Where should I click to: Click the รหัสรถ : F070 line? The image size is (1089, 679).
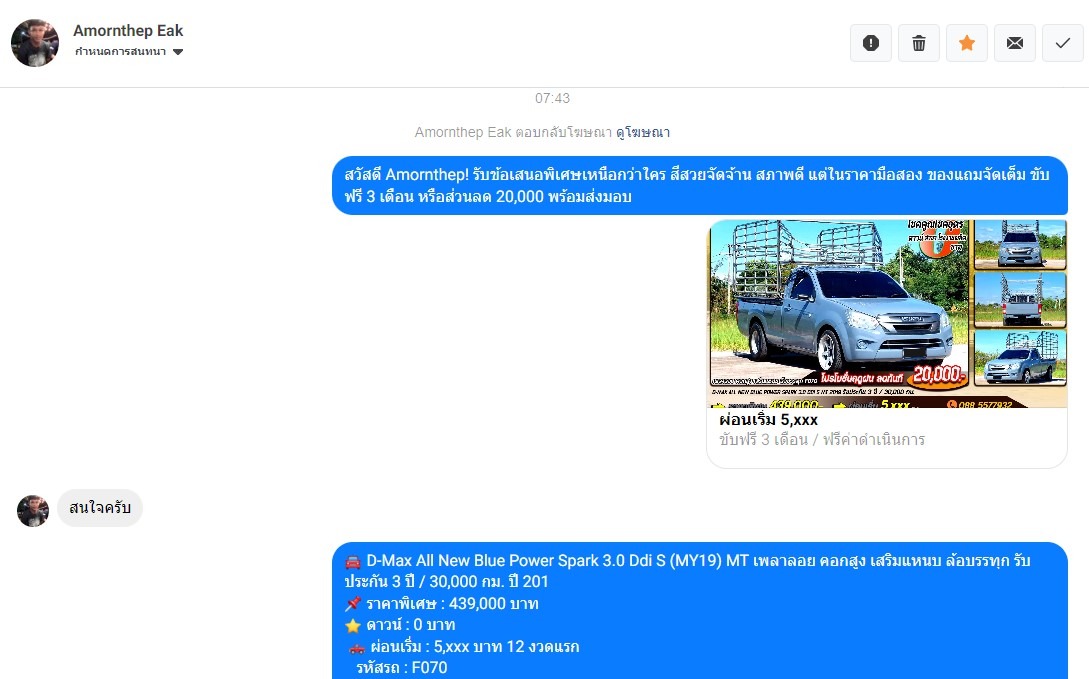401,668
